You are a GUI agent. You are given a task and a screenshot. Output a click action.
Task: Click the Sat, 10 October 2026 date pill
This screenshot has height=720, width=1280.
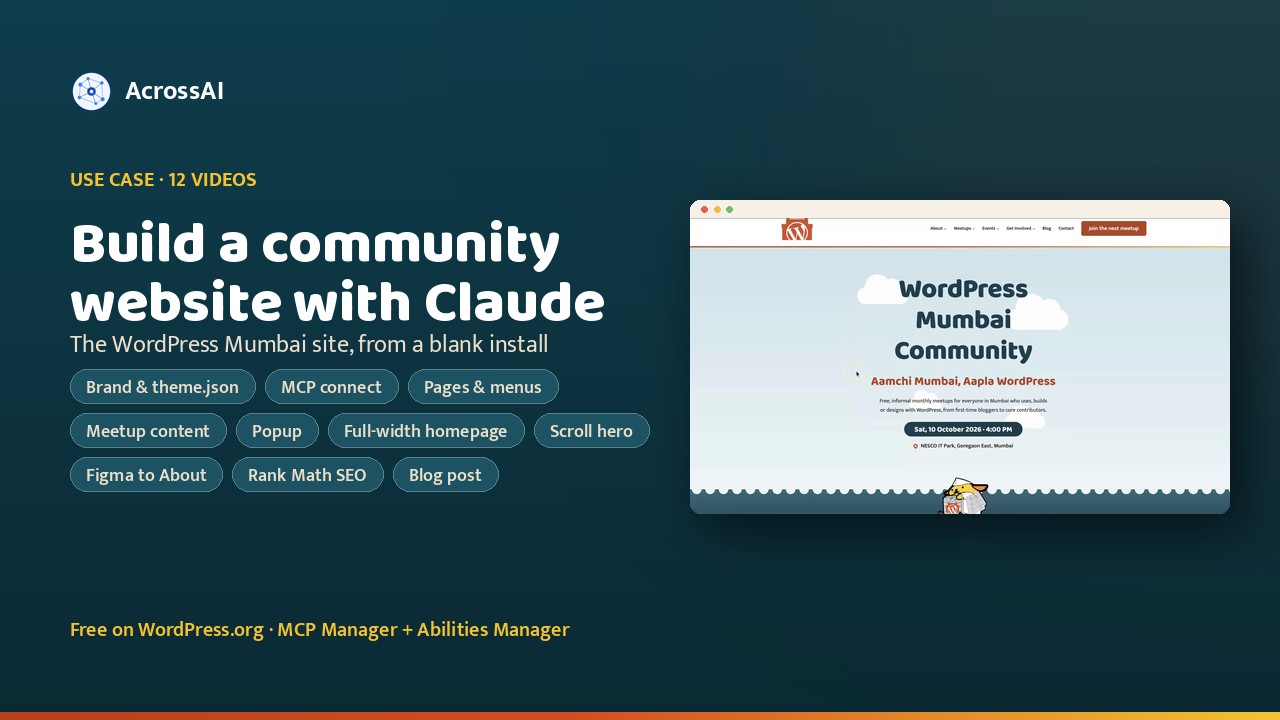[x=963, y=429]
